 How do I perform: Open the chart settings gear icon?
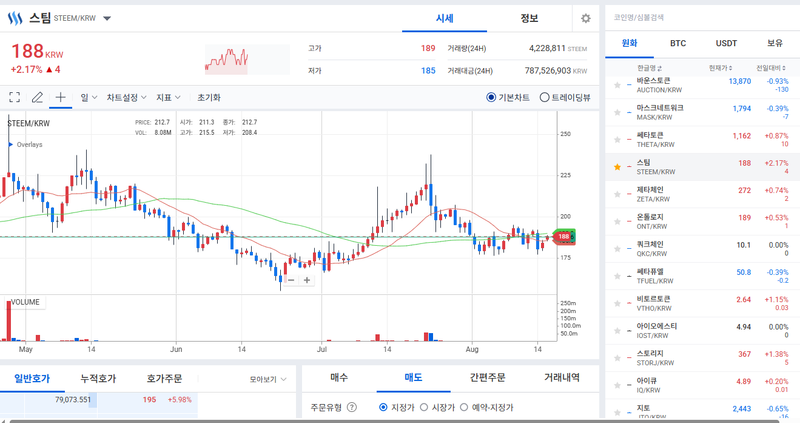pos(586,18)
